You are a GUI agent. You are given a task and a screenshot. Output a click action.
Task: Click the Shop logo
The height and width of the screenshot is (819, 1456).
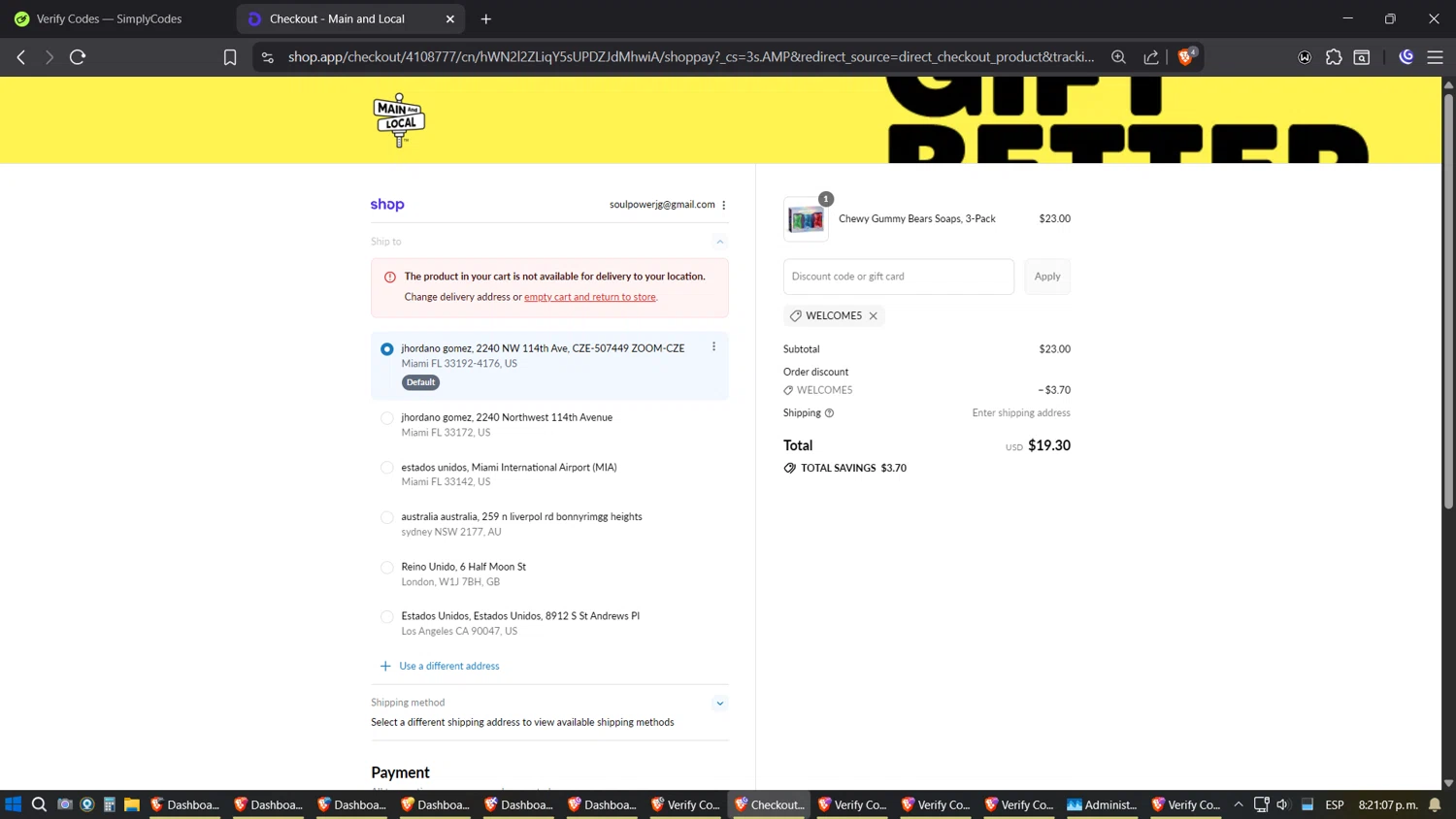(387, 205)
